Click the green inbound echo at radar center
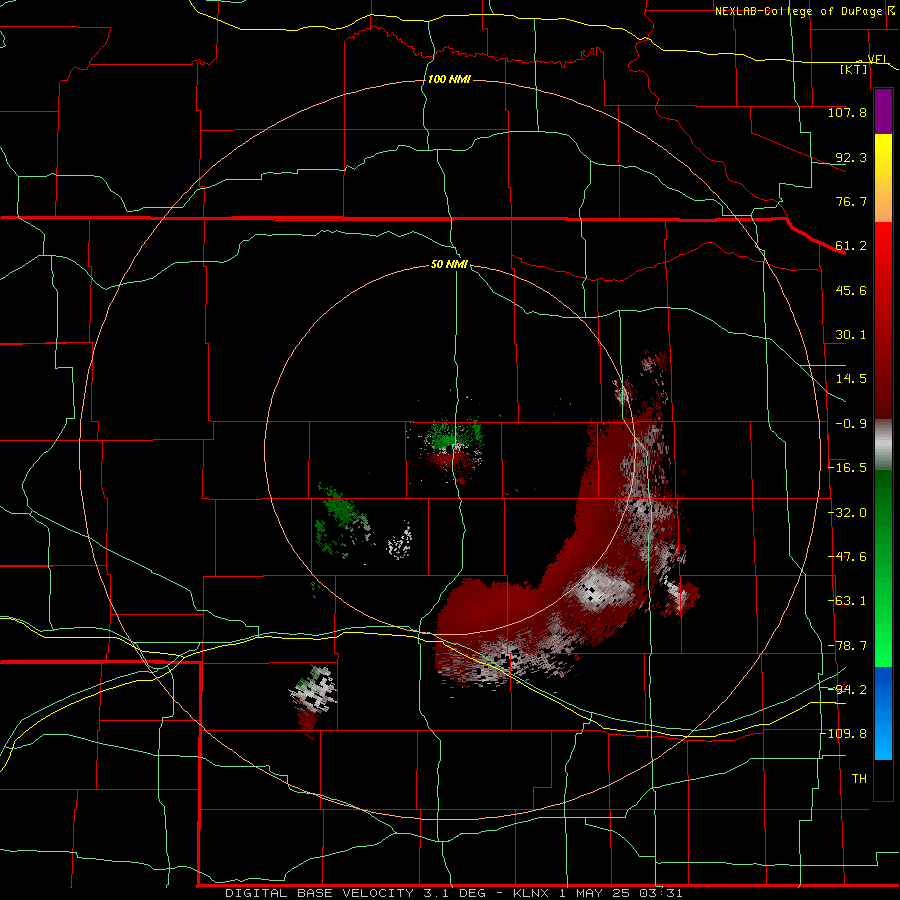Viewport: 900px width, 900px height. click(x=452, y=434)
